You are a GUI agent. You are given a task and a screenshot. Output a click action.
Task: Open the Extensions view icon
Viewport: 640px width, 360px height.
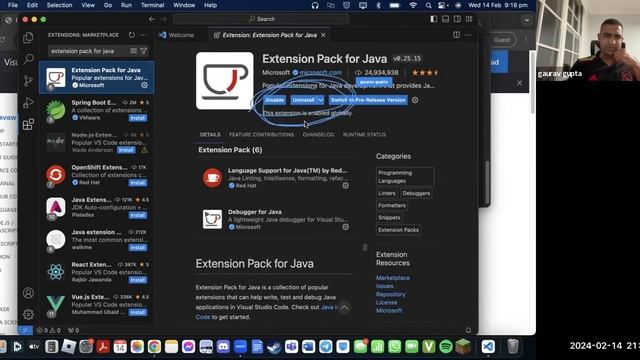click(x=28, y=124)
